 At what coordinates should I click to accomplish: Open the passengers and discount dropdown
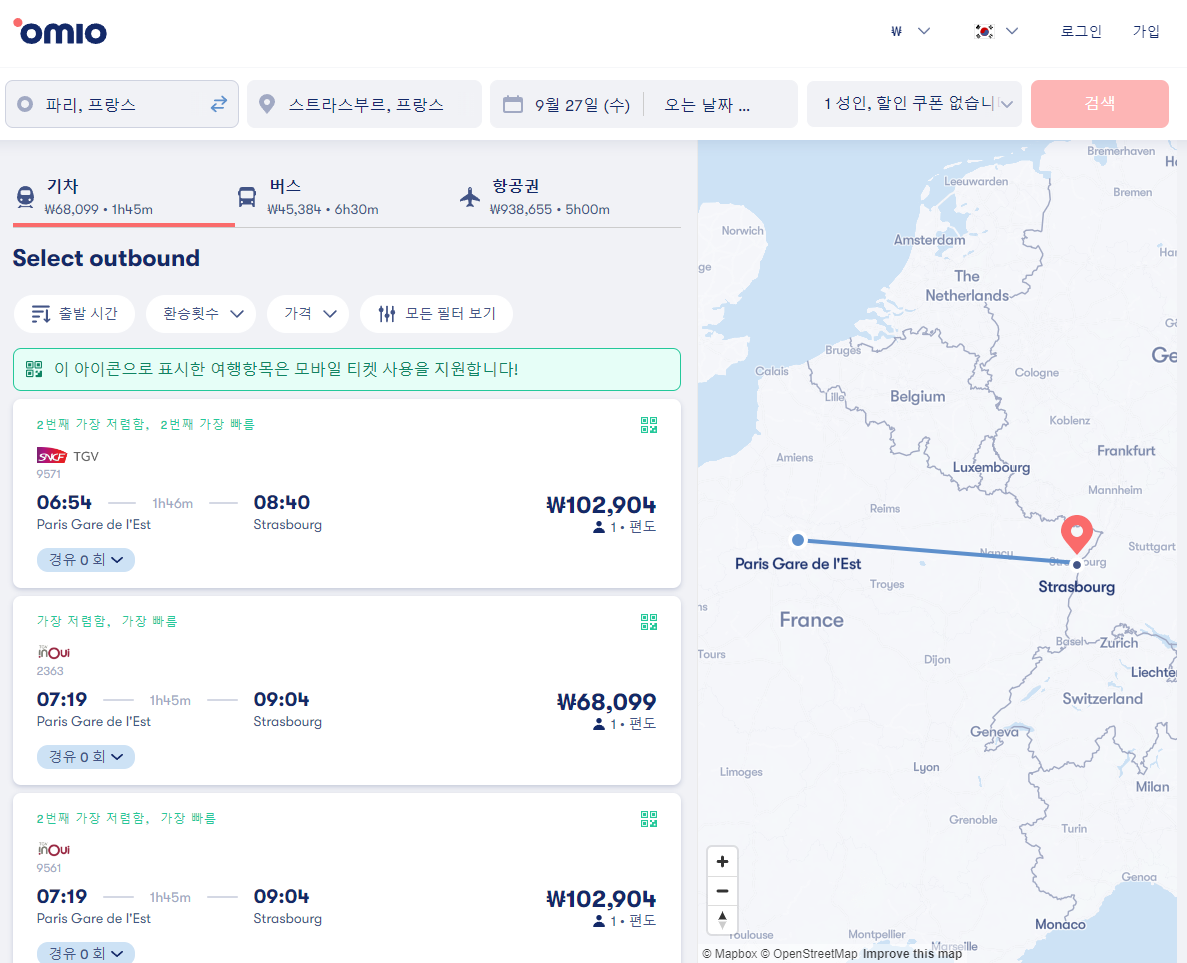[914, 104]
